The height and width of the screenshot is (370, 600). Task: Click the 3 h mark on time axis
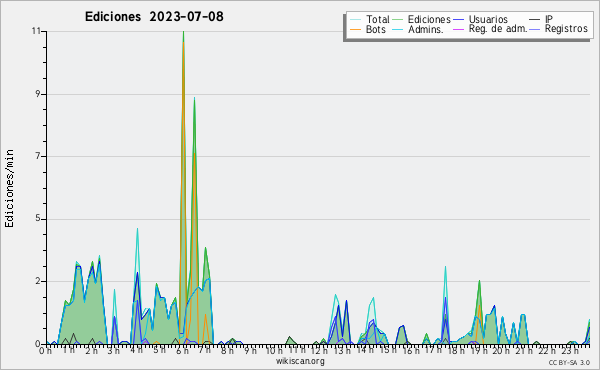click(114, 350)
